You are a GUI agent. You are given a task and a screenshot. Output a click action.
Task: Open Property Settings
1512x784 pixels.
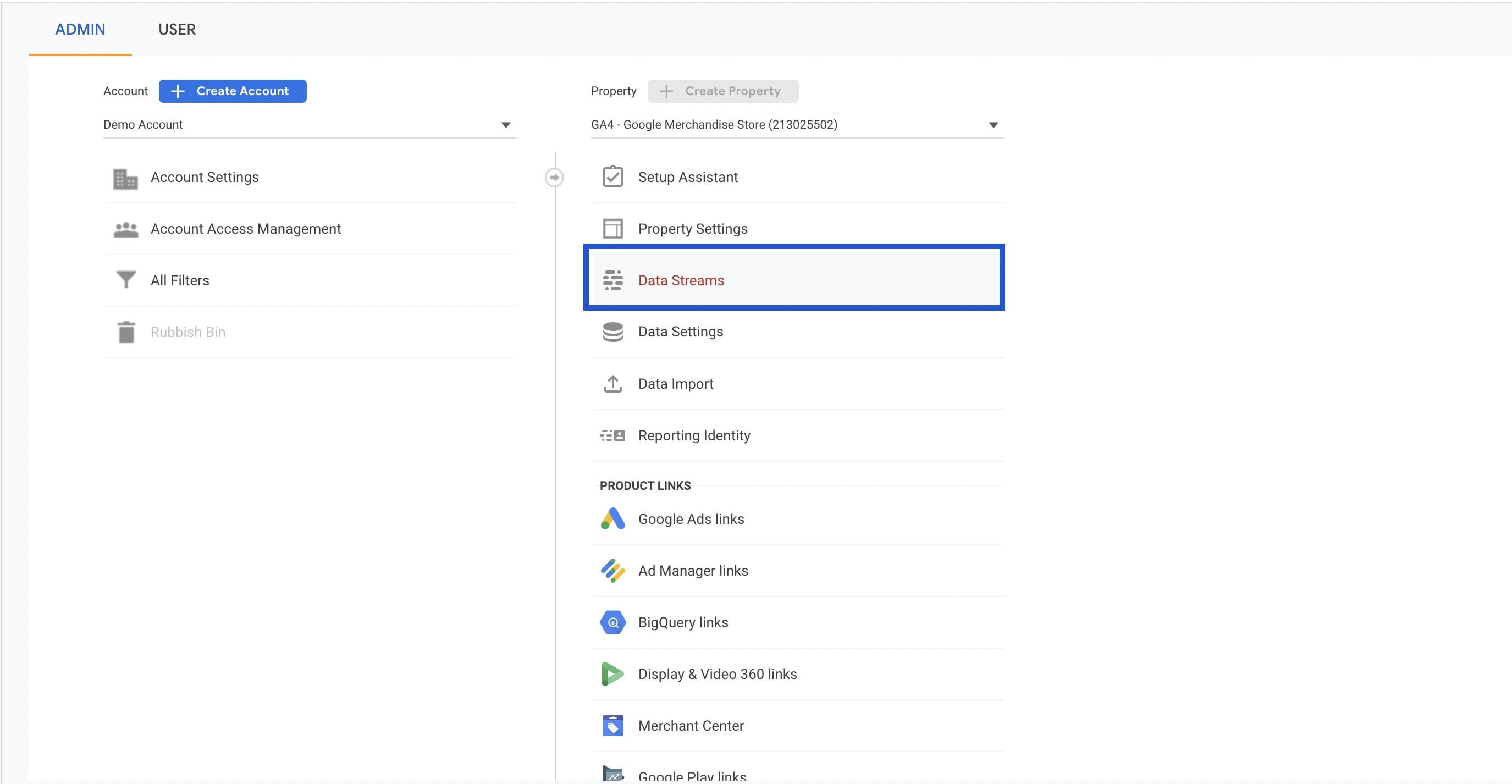pos(798,229)
